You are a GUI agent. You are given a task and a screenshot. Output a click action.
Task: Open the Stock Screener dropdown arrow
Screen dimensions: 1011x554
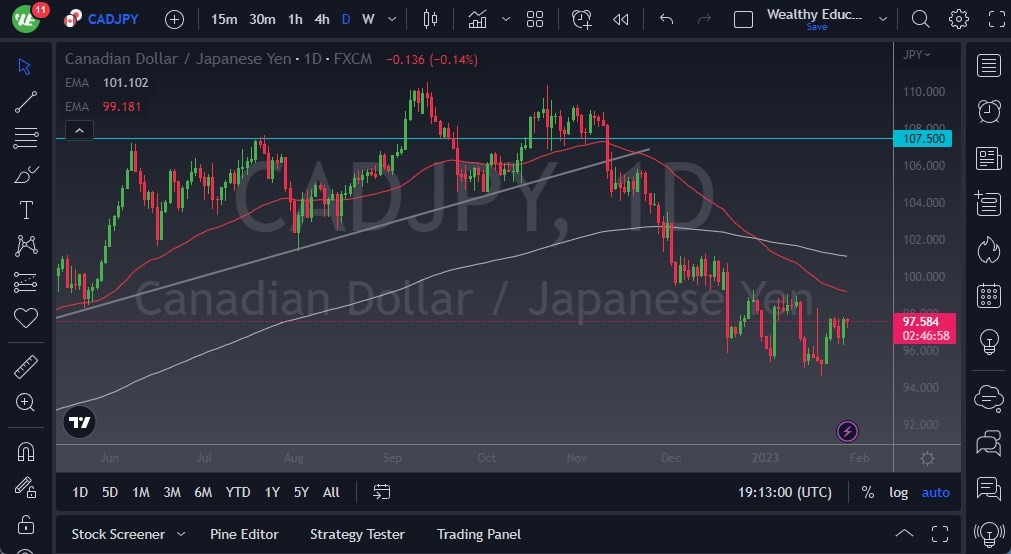coord(181,534)
